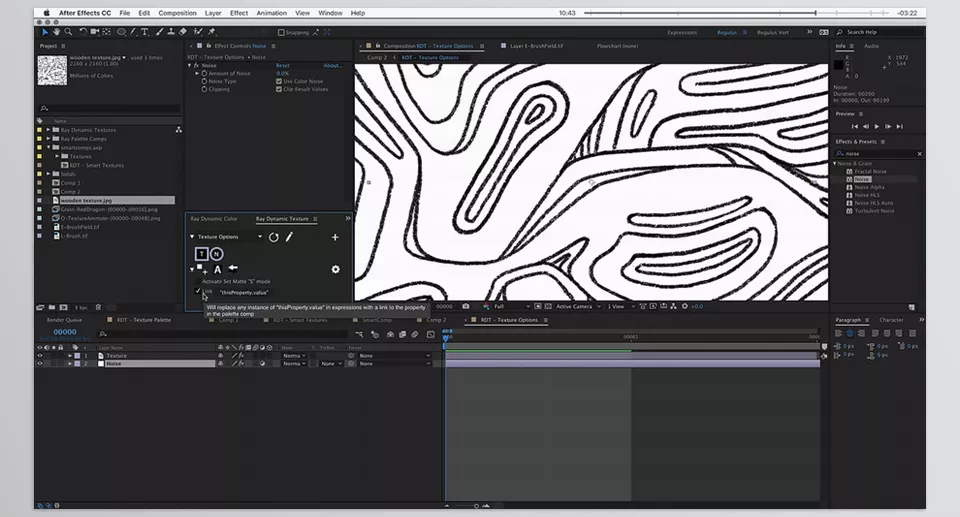
Task: Hide the Noise layer with eye icon
Action: [x=40, y=363]
